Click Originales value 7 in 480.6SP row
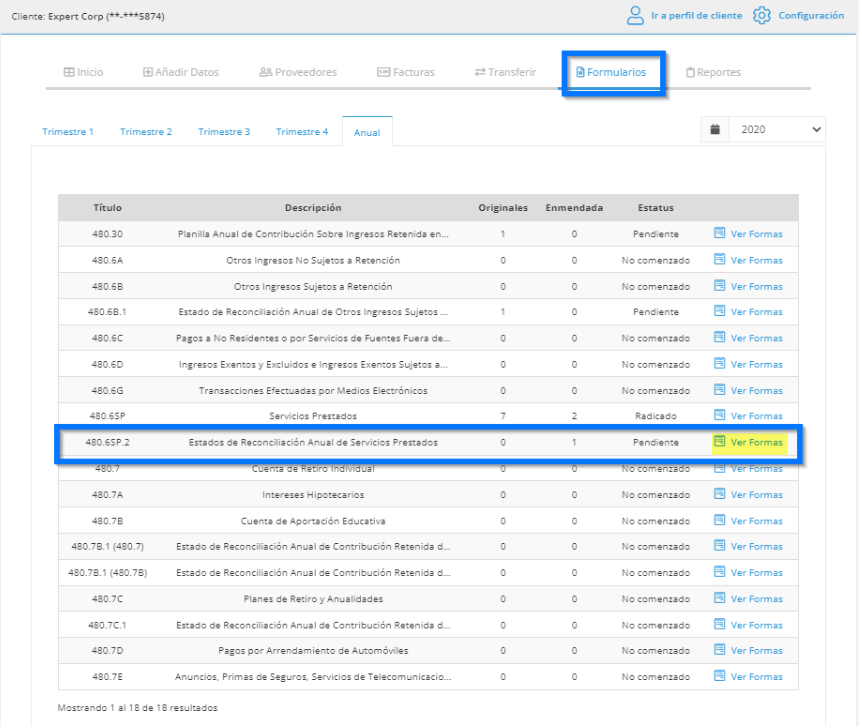862x728 pixels. click(x=505, y=416)
